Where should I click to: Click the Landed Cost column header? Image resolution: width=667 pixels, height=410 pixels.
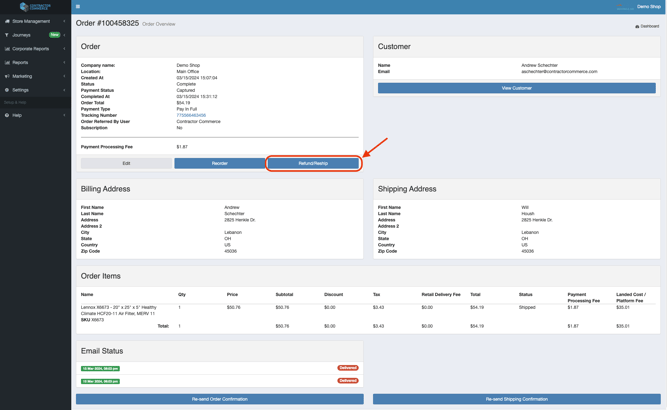[x=631, y=297]
